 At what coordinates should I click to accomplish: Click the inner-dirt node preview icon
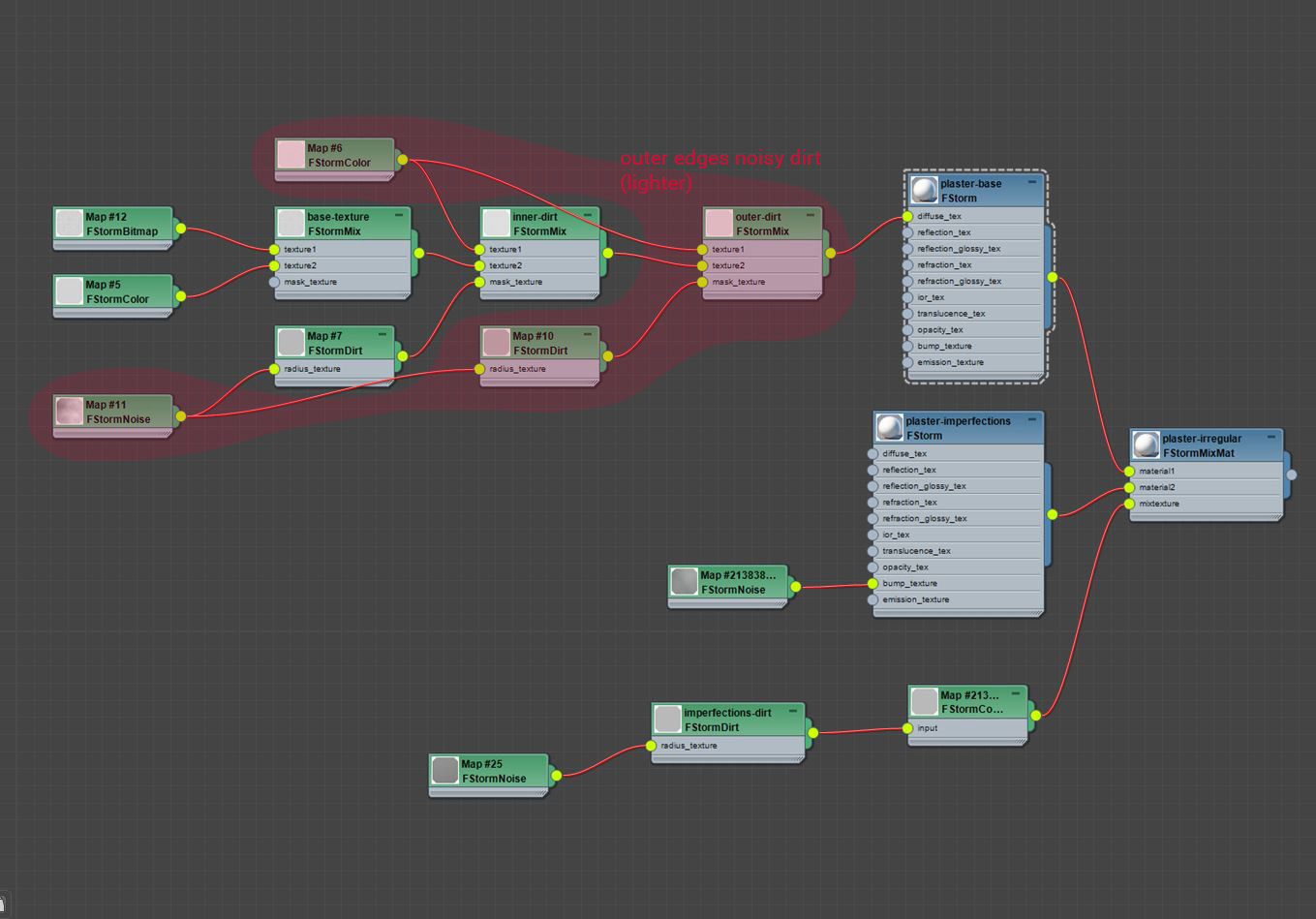tap(496, 224)
